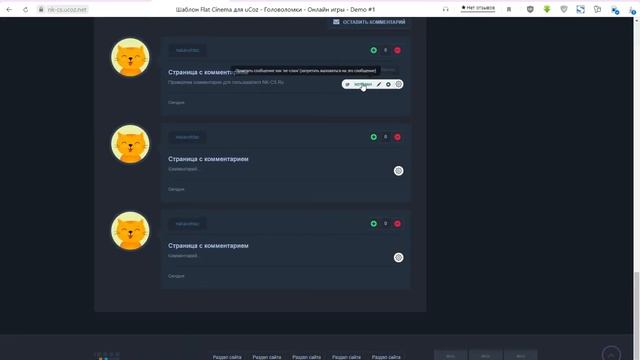Downvote the third comment with red minus
This screenshot has width=640, height=360.
[x=397, y=224]
